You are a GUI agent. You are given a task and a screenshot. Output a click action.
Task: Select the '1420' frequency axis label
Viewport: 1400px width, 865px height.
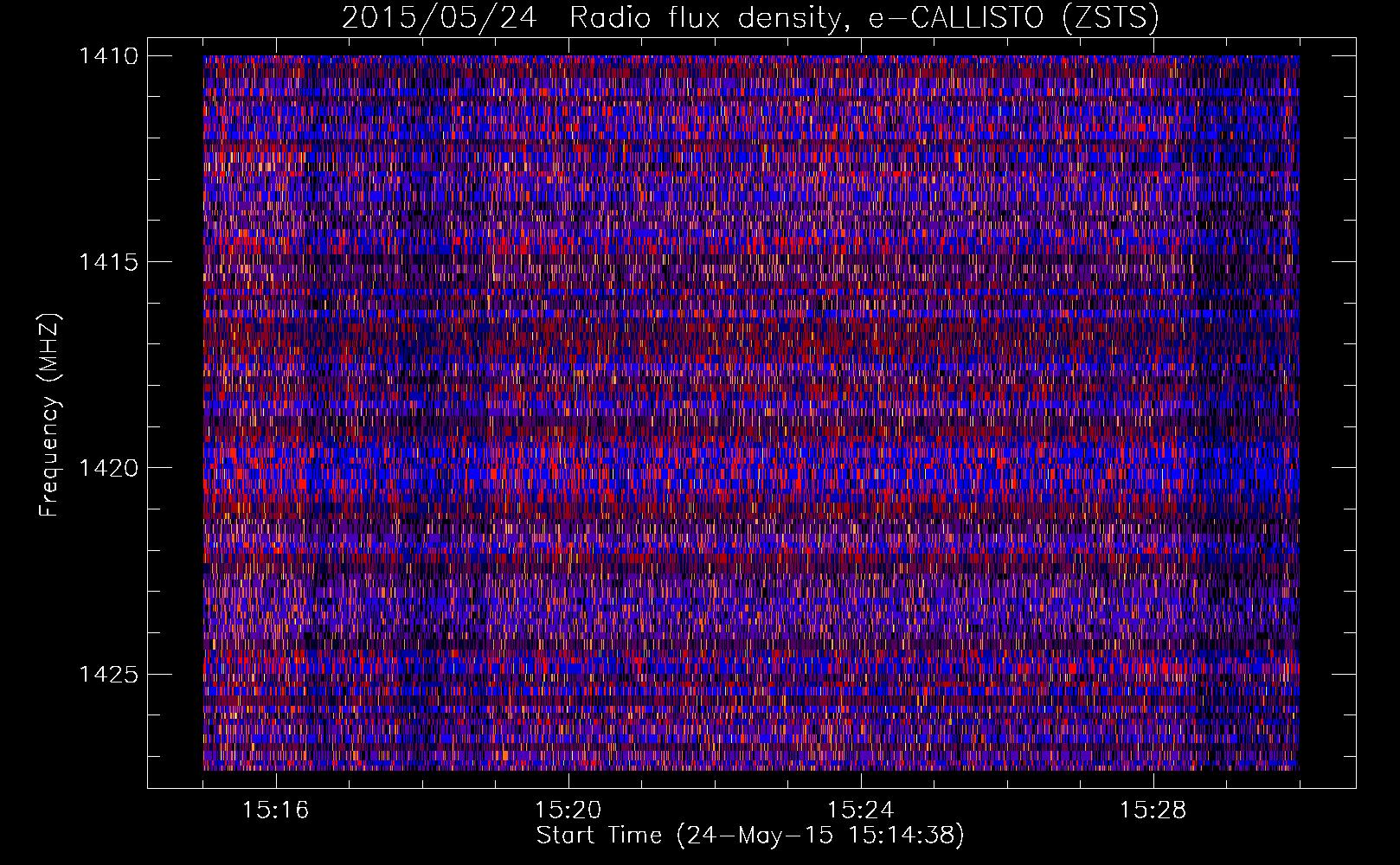(x=108, y=468)
